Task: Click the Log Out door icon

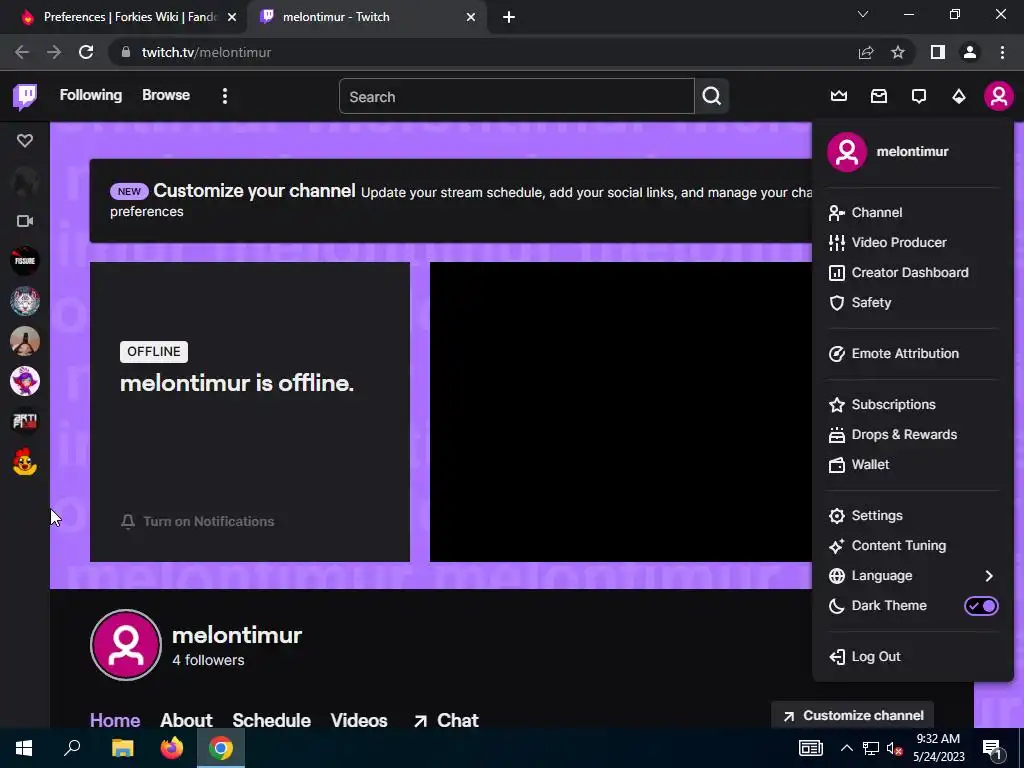Action: point(837,656)
